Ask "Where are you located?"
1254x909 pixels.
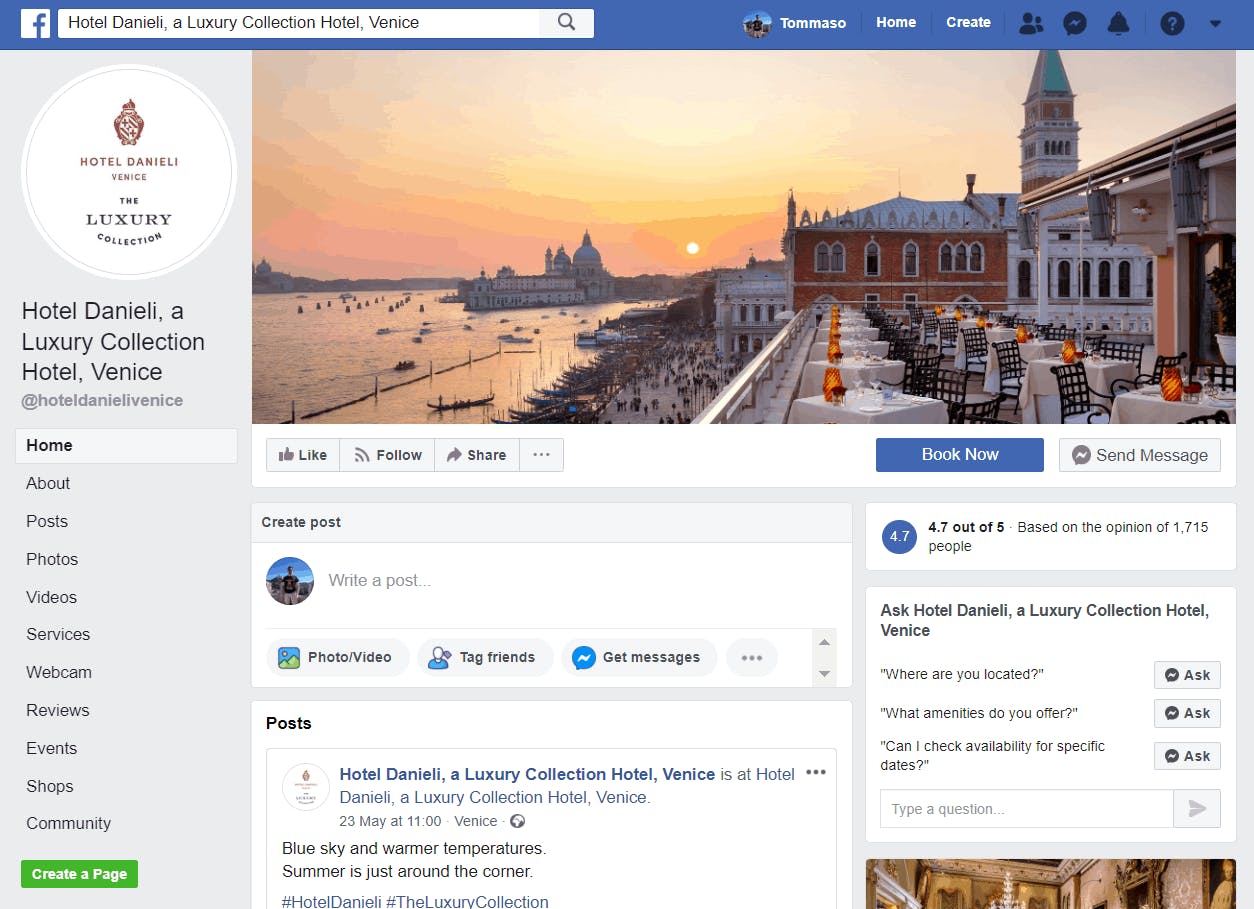pos(1187,675)
